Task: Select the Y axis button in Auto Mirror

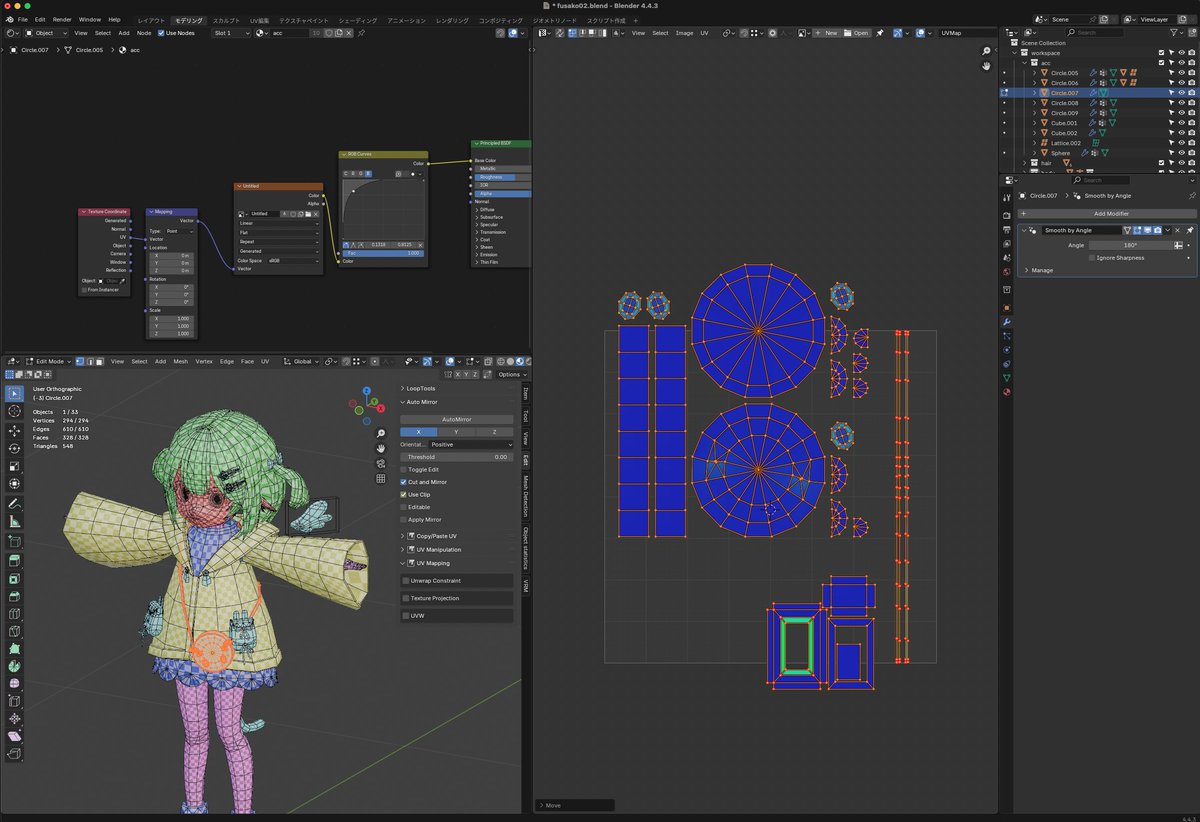Action: click(457, 431)
